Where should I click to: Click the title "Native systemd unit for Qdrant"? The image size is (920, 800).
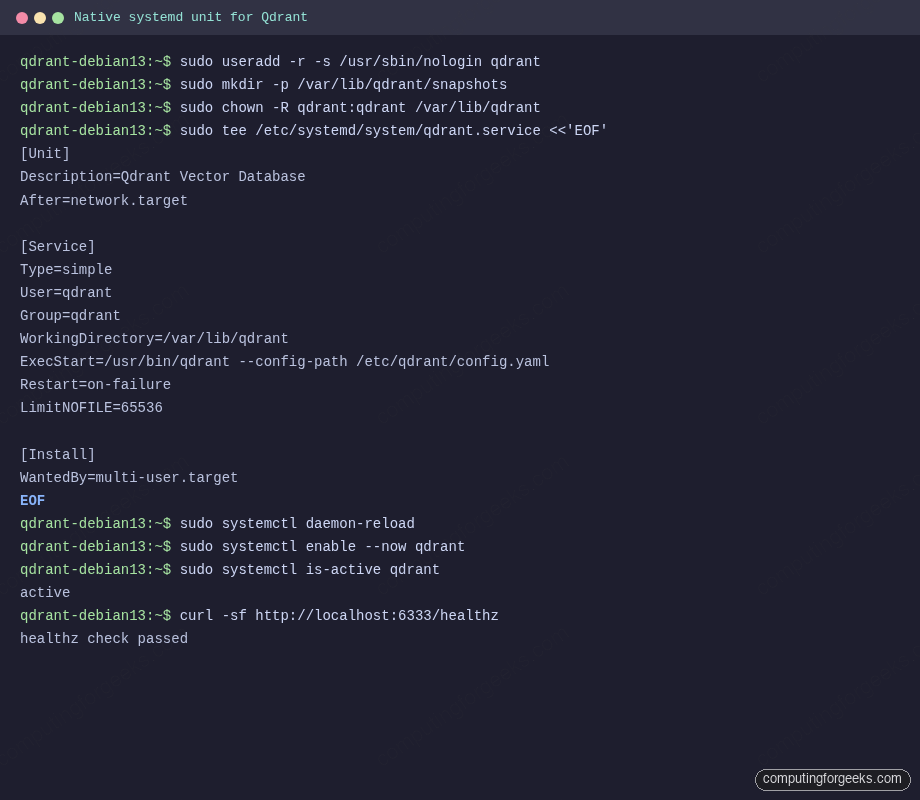coord(191,17)
